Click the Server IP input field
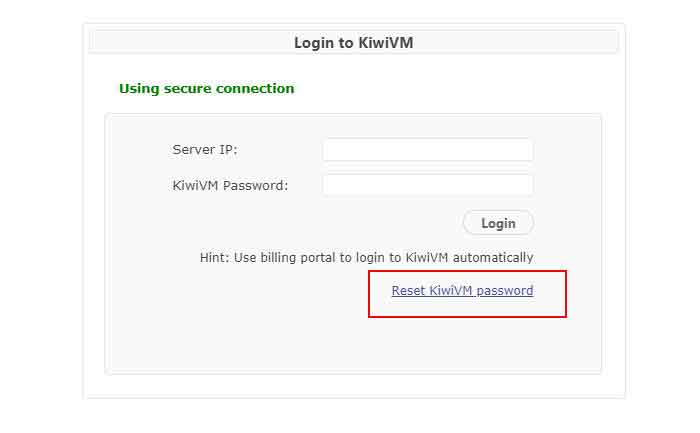Image resolution: width=700 pixels, height=433 pixels. click(x=428, y=150)
